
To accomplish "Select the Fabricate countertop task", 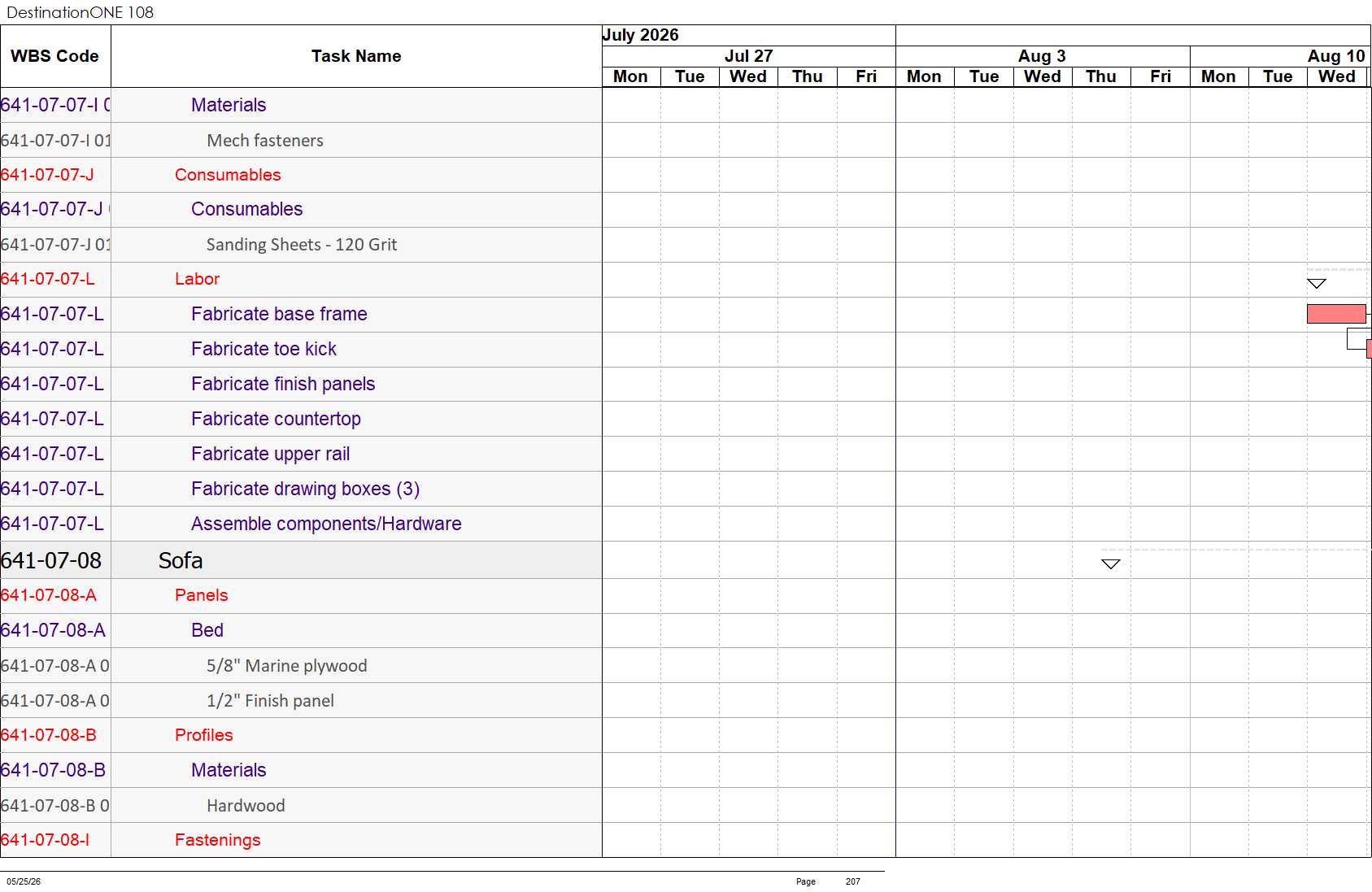I will coord(276,419).
